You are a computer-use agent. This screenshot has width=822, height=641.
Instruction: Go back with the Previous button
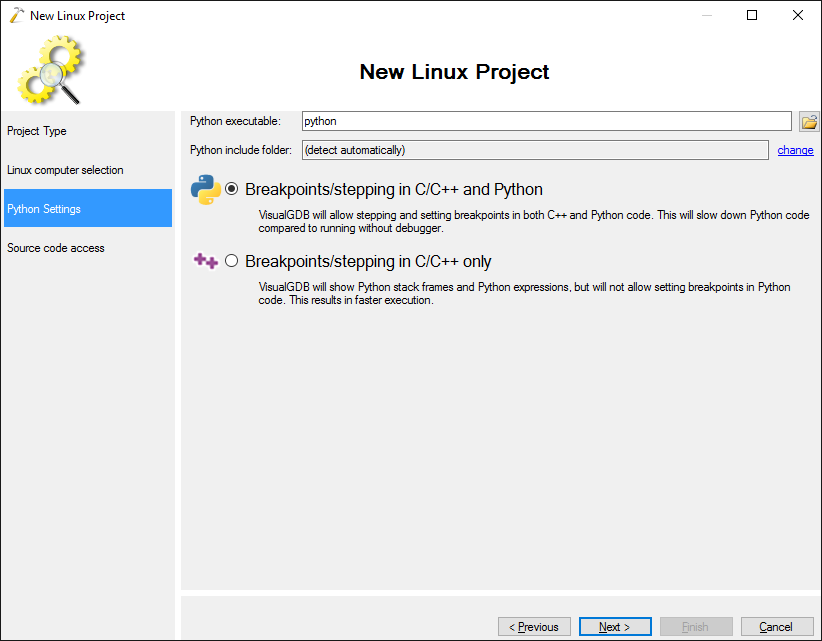point(534,626)
